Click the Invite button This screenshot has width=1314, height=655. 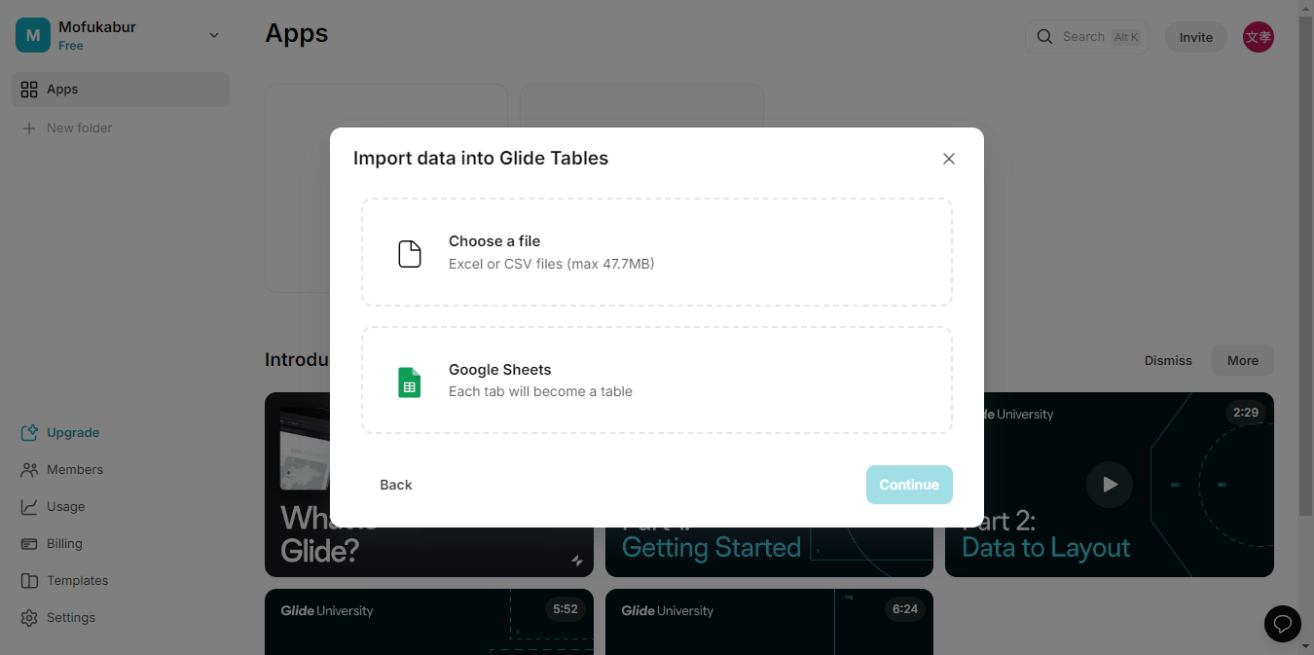[1196, 37]
